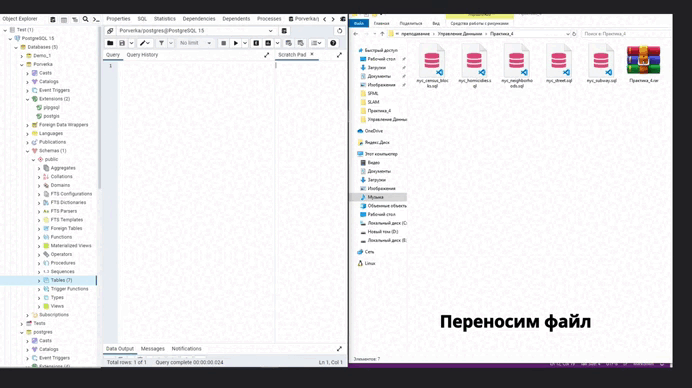
Task: Open the Edit pencil tool menu
Action: click(144, 43)
